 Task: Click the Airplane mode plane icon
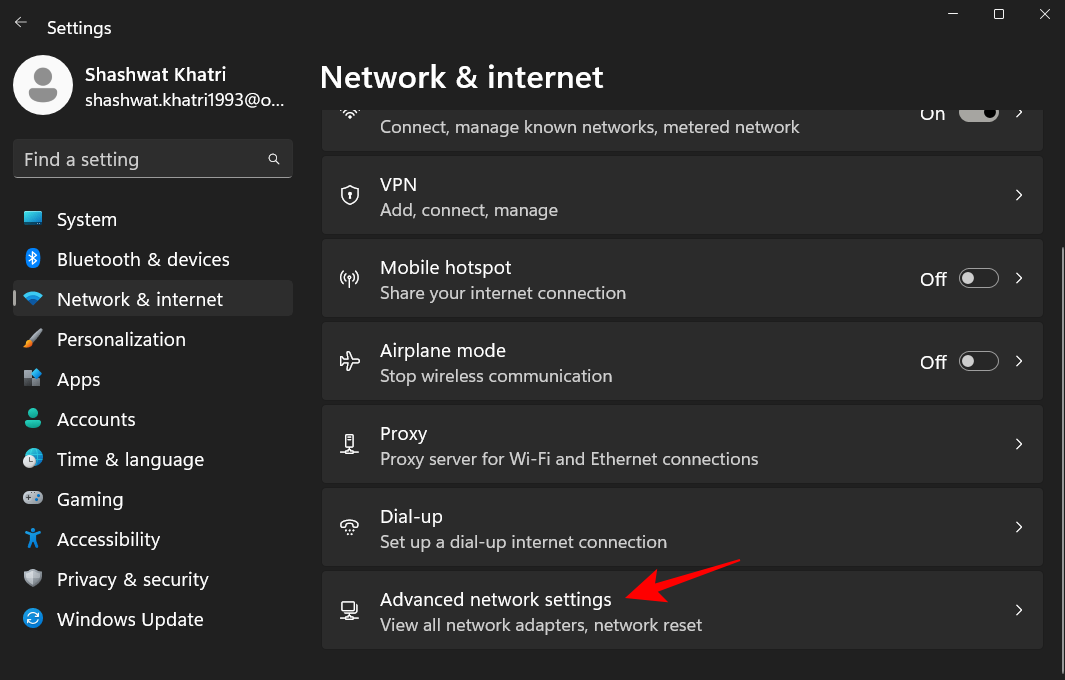350,362
